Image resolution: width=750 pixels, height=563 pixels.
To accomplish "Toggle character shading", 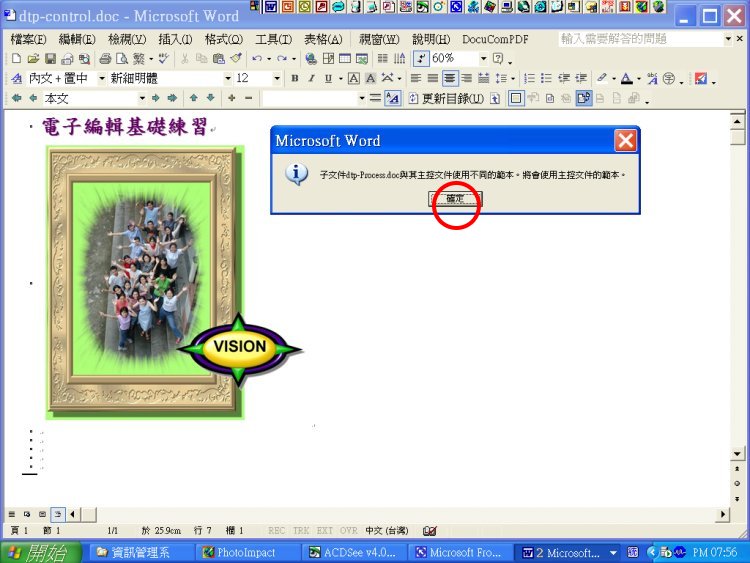I will (x=371, y=78).
